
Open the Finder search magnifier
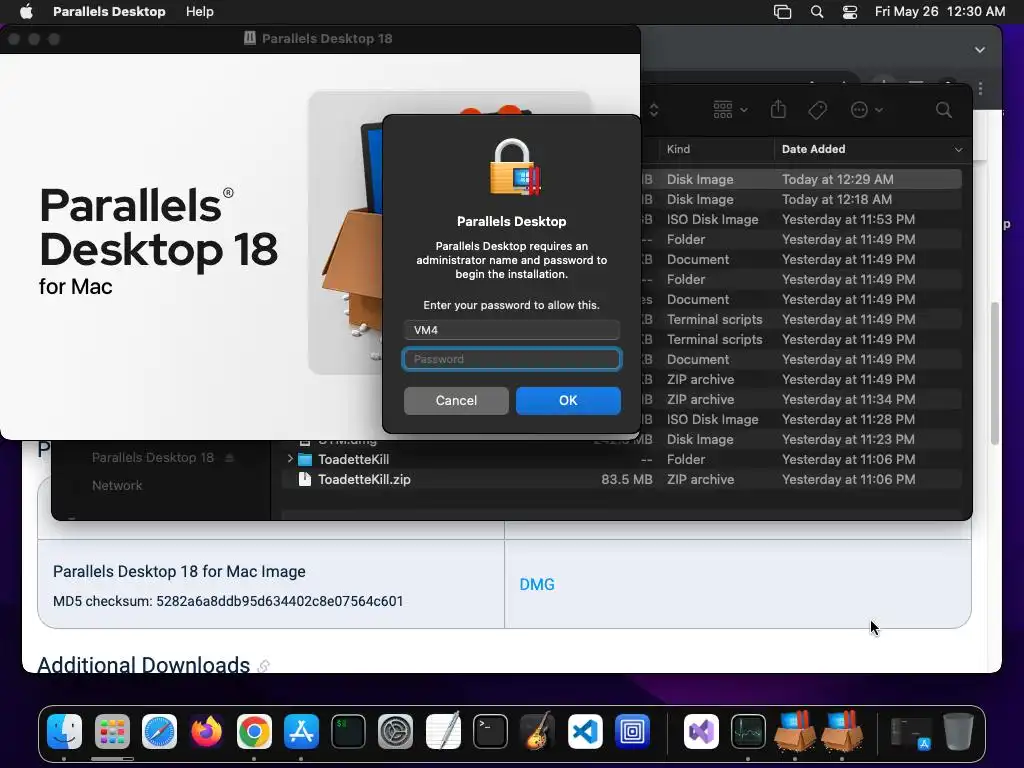tap(943, 110)
